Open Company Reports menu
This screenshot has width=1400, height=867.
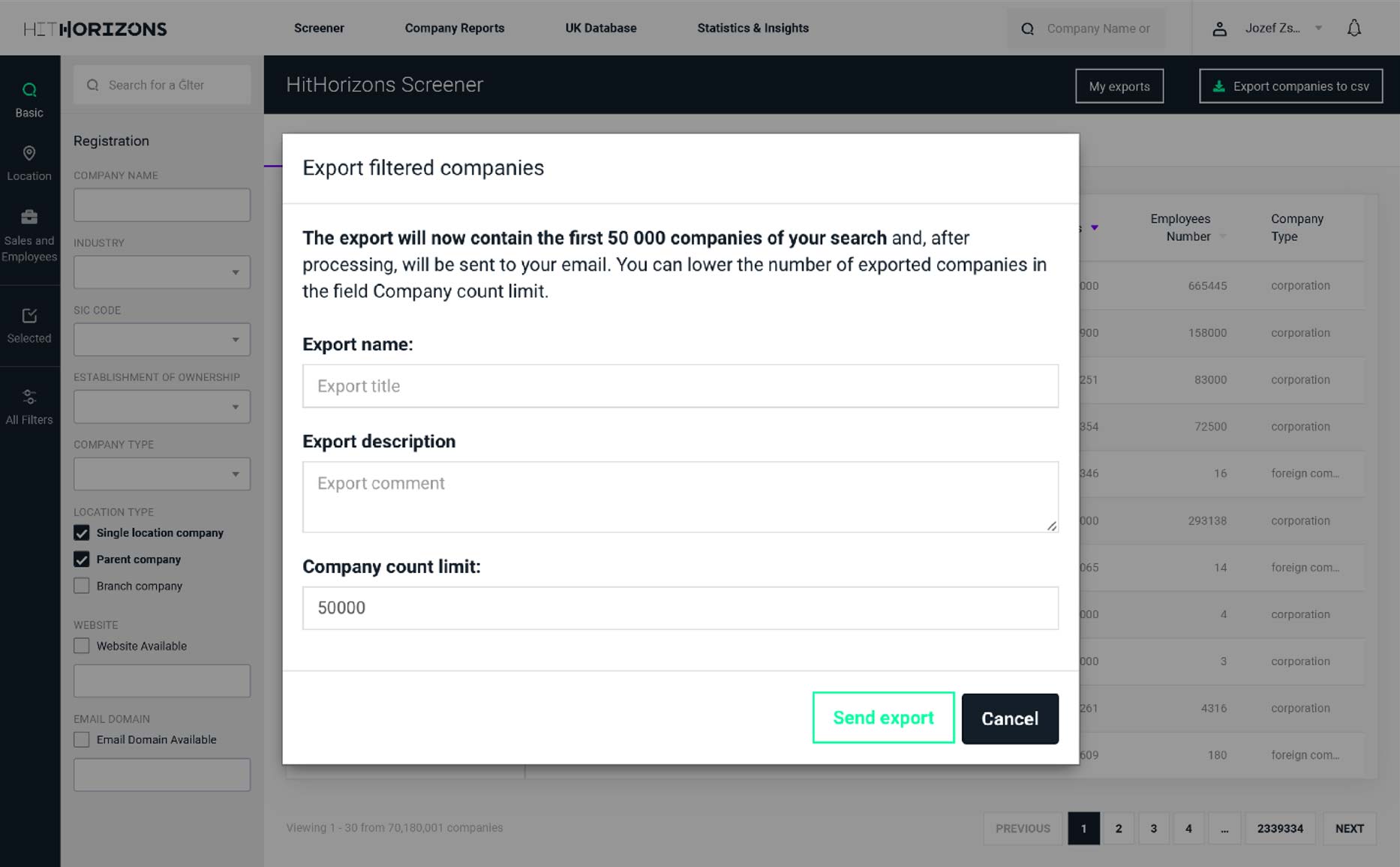point(455,28)
